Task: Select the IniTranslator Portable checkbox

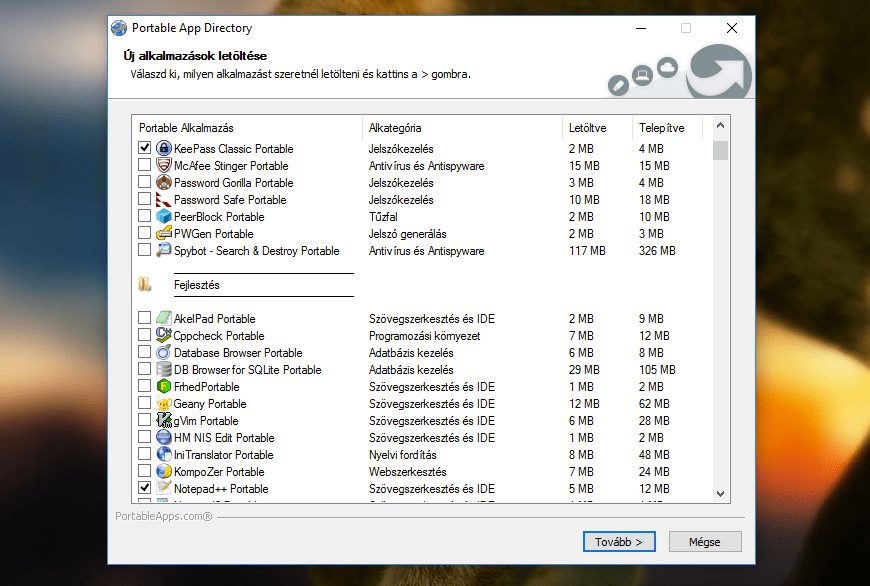Action: click(x=144, y=453)
